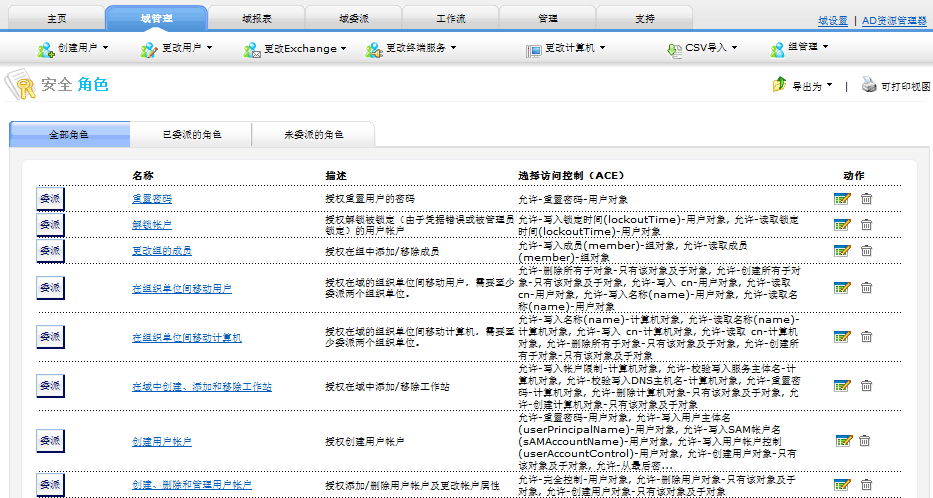Click the printer icon for 可打印视图
The height and width of the screenshot is (498, 933).
(x=869, y=86)
